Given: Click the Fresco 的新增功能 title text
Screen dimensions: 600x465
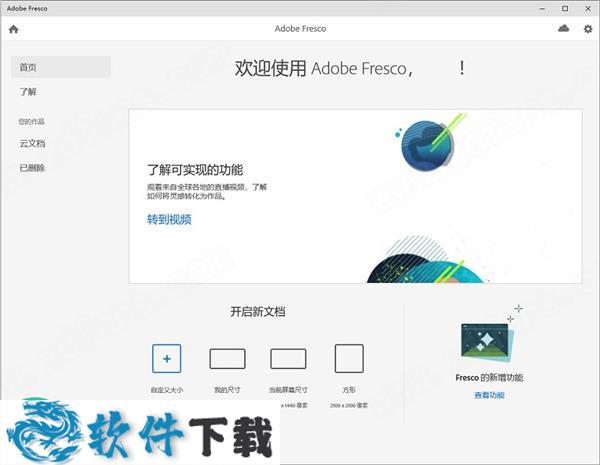Looking at the screenshot, I should pos(489,377).
